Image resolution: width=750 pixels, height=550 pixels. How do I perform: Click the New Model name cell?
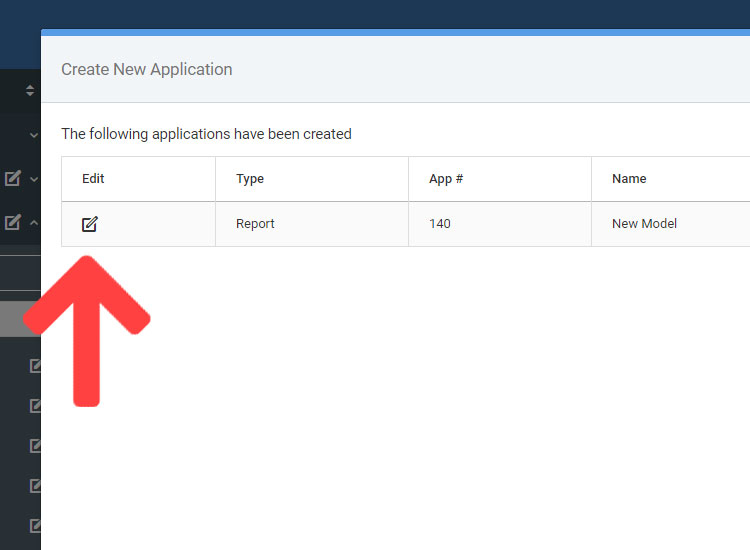click(671, 224)
